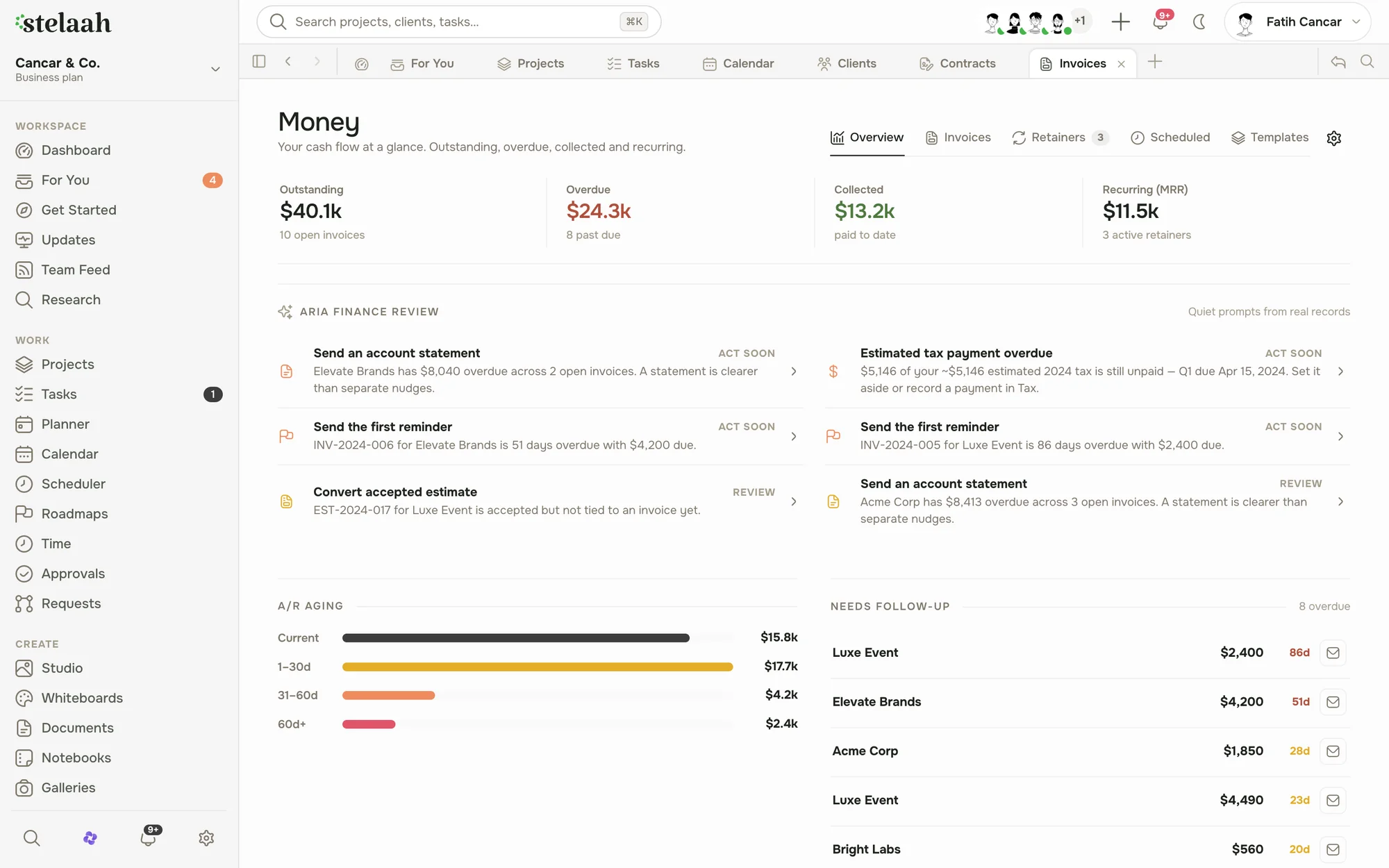
Task: Email Bright Labs follow-up envelope
Action: point(1333,849)
